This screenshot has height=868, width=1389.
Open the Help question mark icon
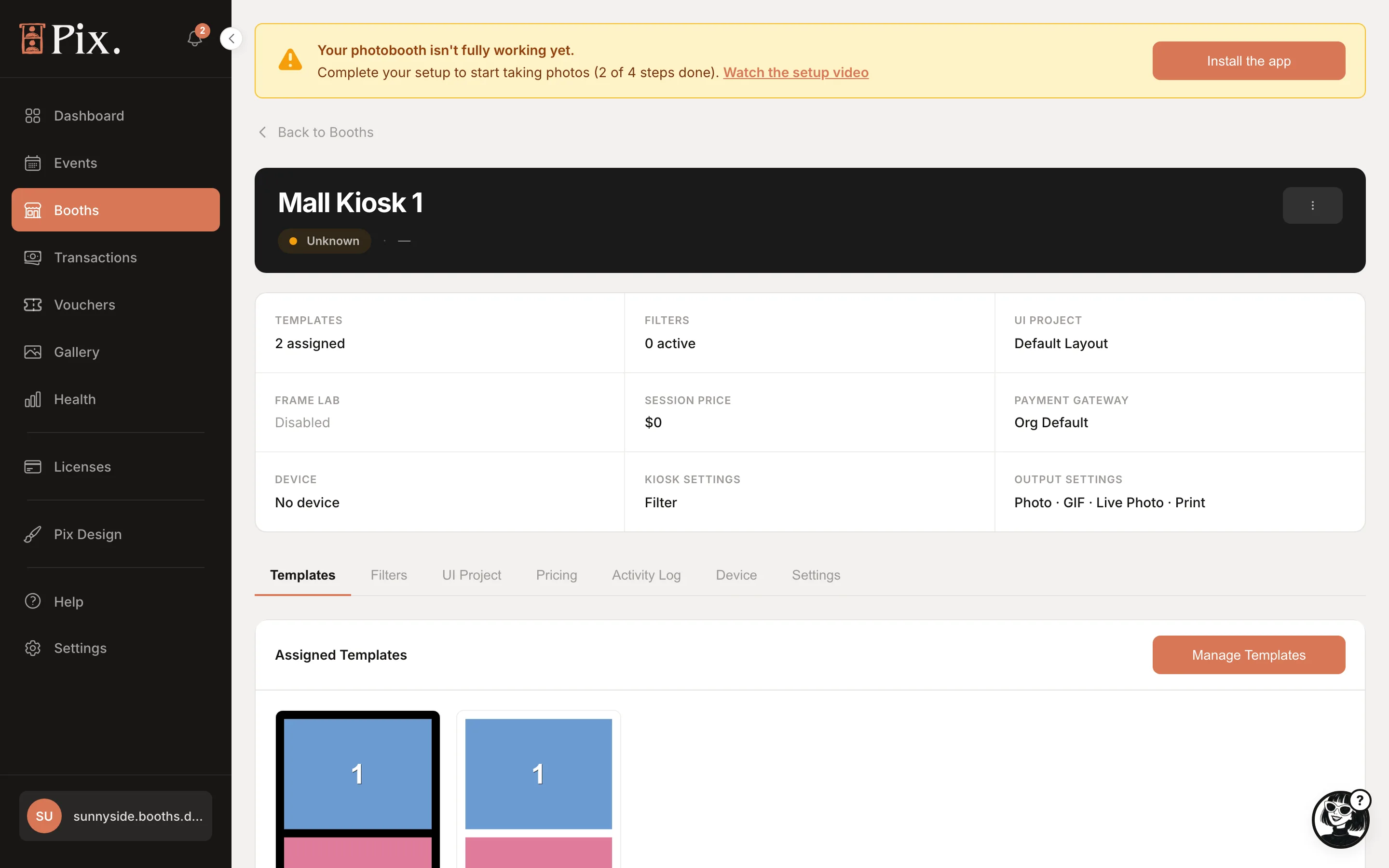pyautogui.click(x=33, y=601)
